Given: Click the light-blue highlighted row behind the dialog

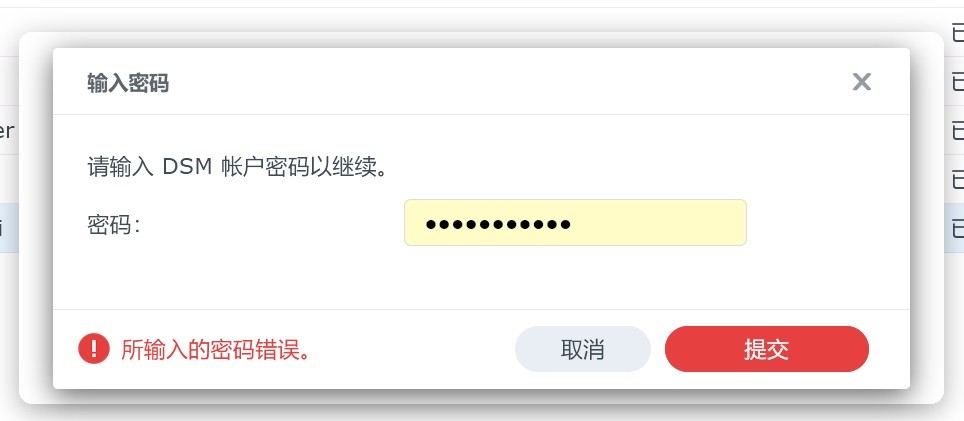Looking at the screenshot, I should pos(9,229).
